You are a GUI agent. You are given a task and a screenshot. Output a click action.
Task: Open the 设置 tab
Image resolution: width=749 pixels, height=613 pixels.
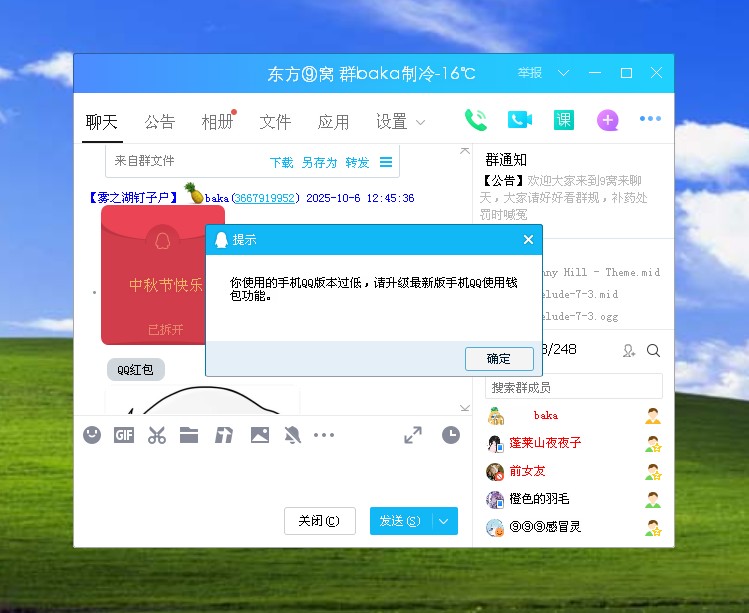392,122
